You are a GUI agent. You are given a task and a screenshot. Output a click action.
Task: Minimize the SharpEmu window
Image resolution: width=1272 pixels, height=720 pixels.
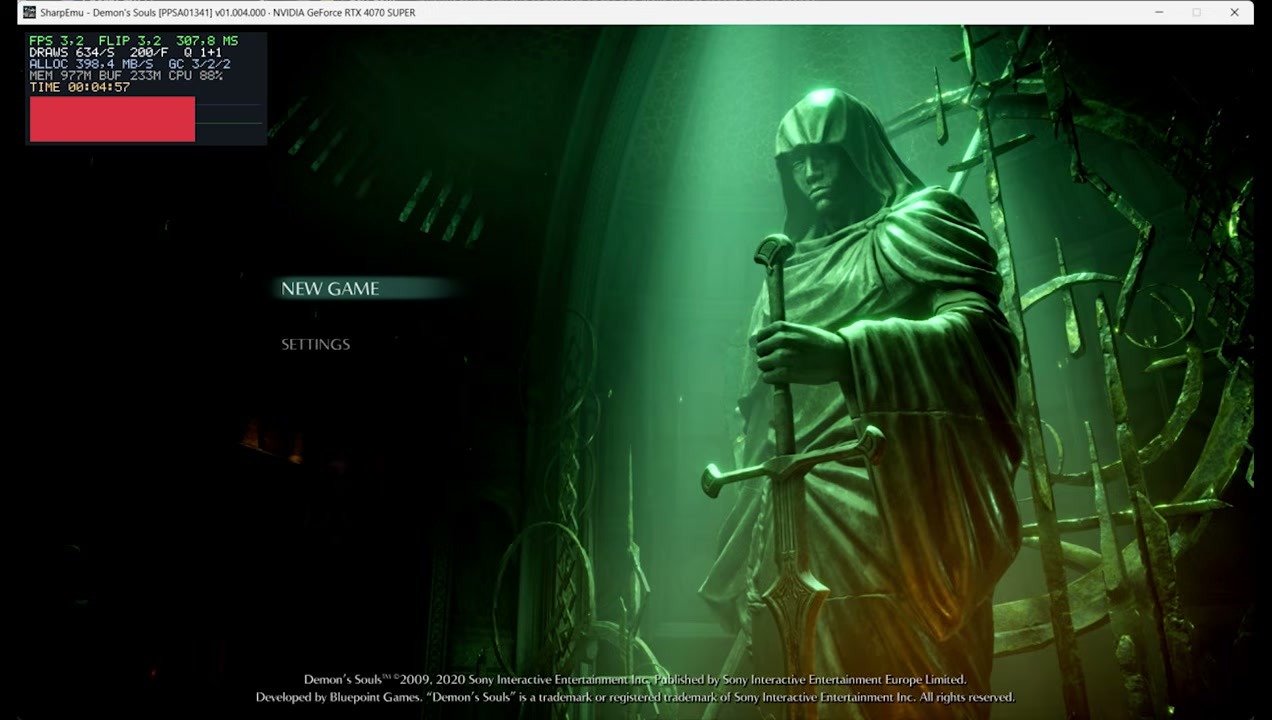[x=1159, y=12]
